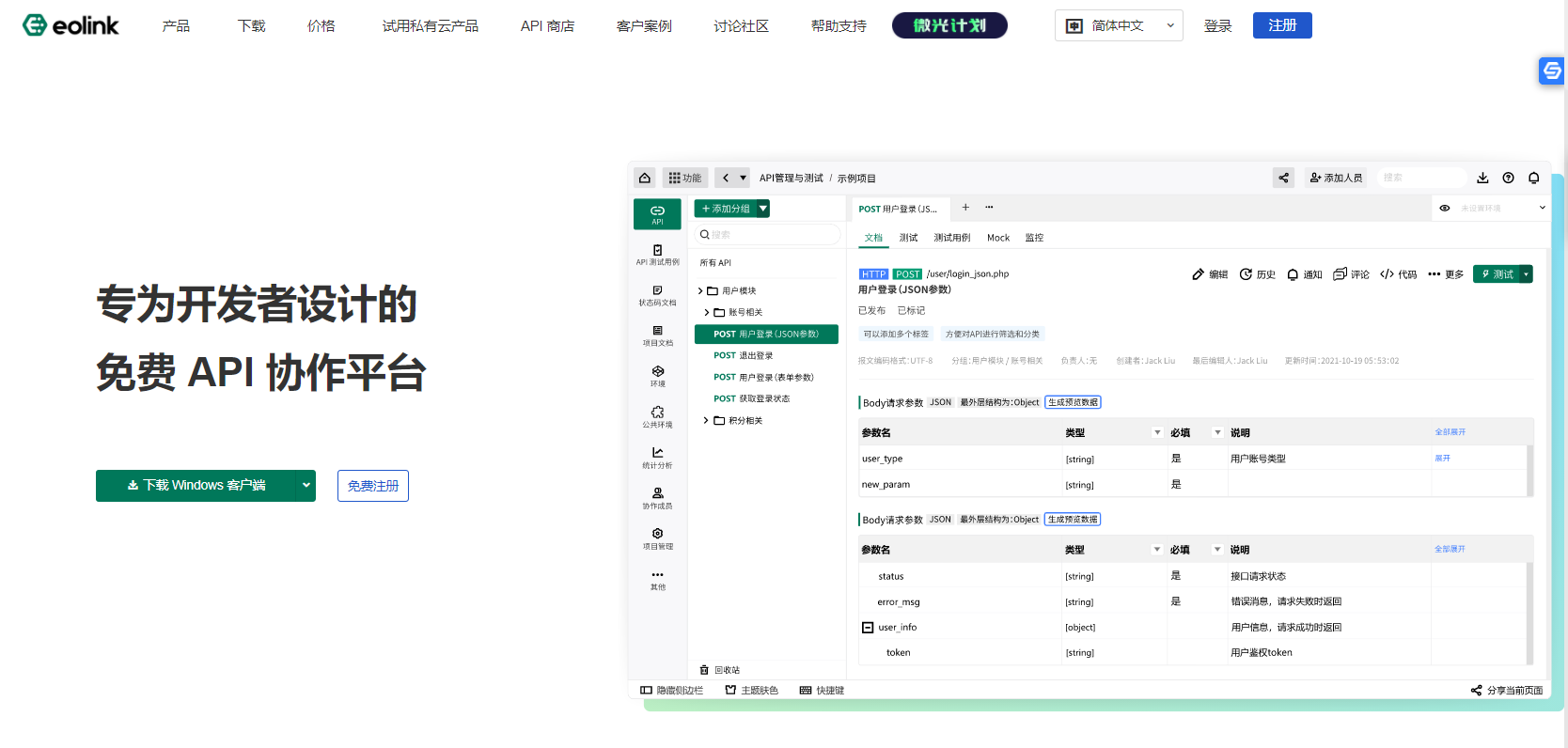Open the help question mark icon
This screenshot has height=748, width=1568.
(x=1508, y=178)
